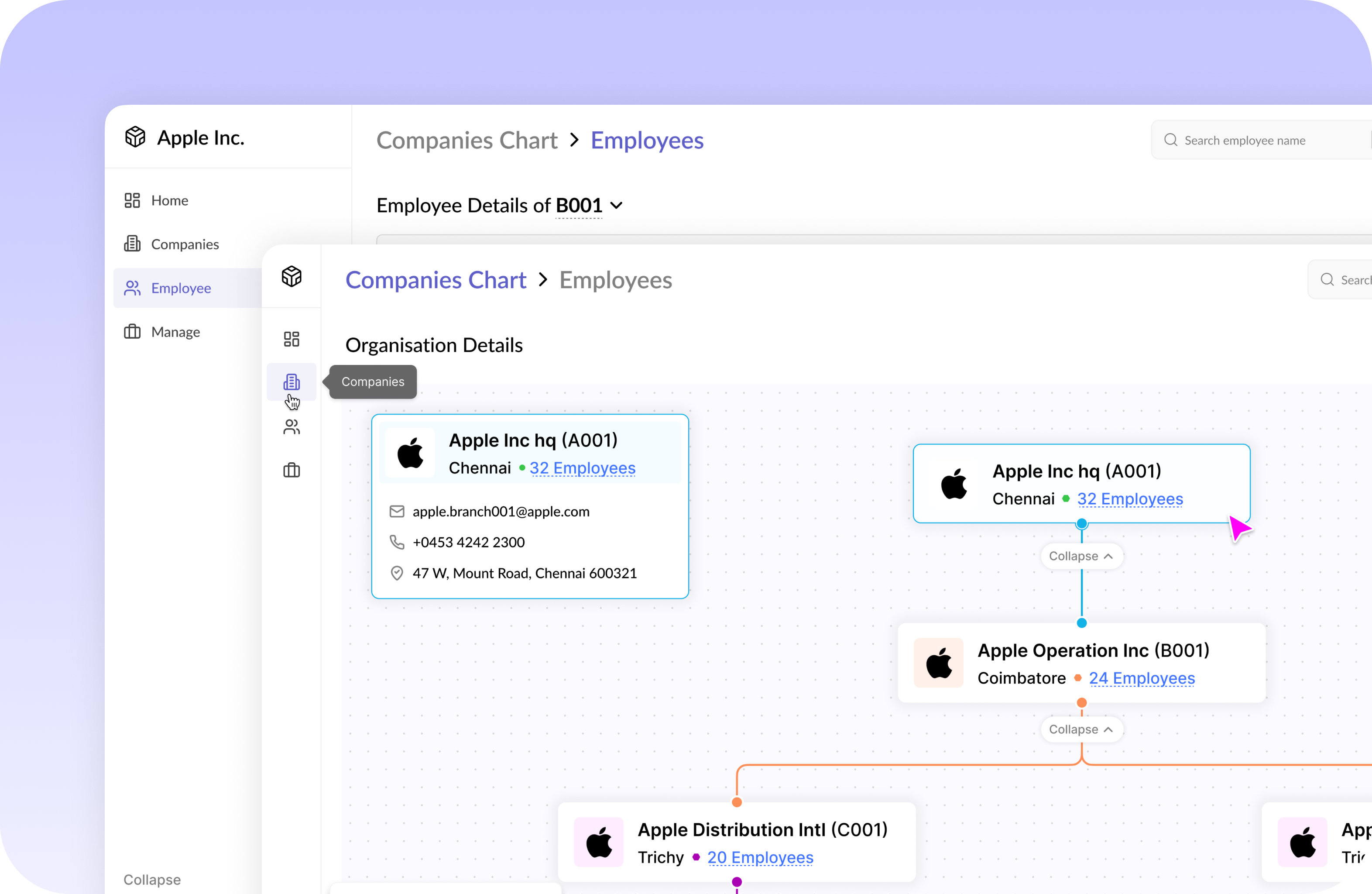Open dashboard grid icon in collapsed sidebar
Screen dimensions: 1372x894
[x=292, y=339]
